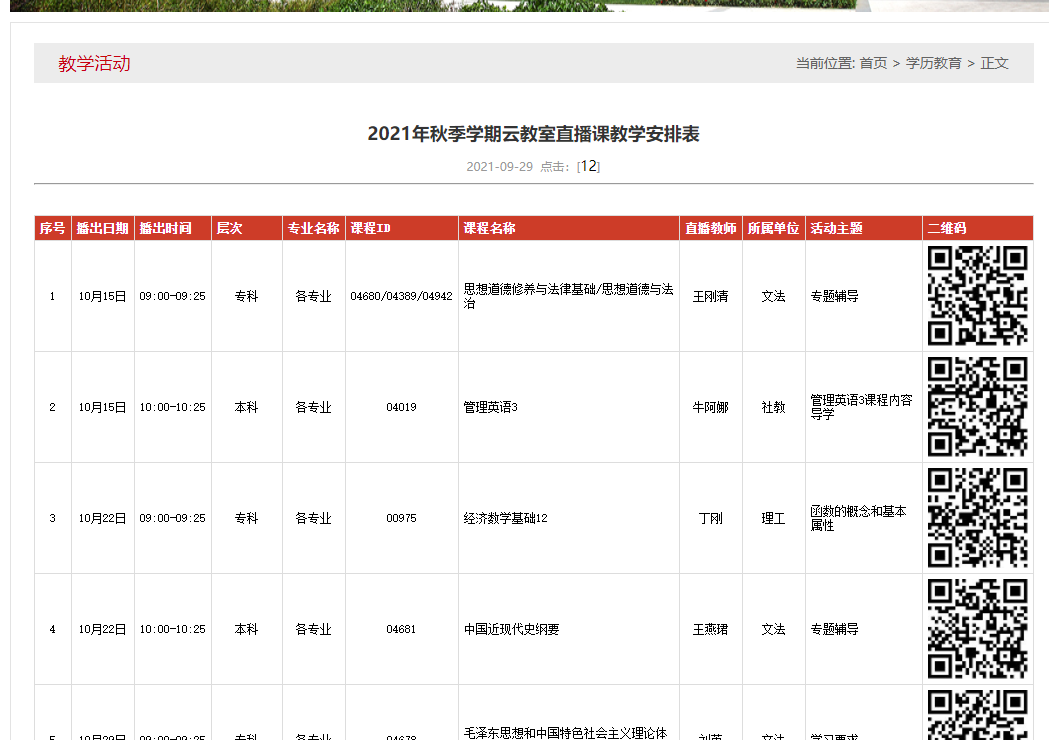Viewport: 1049px width, 740px height.
Task: Select the 课程名称 column header
Action: click(490, 228)
